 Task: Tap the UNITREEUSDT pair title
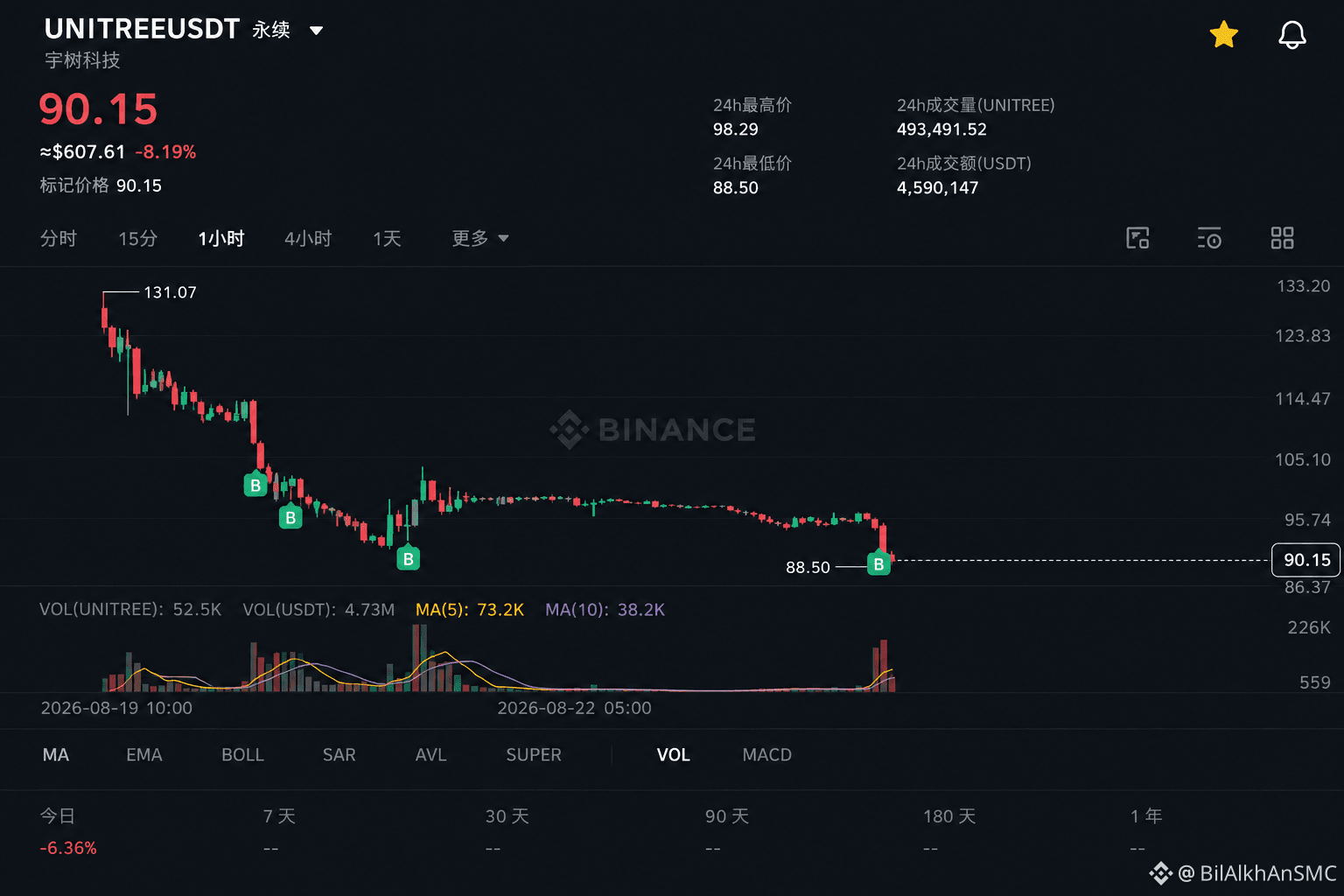[x=142, y=29]
